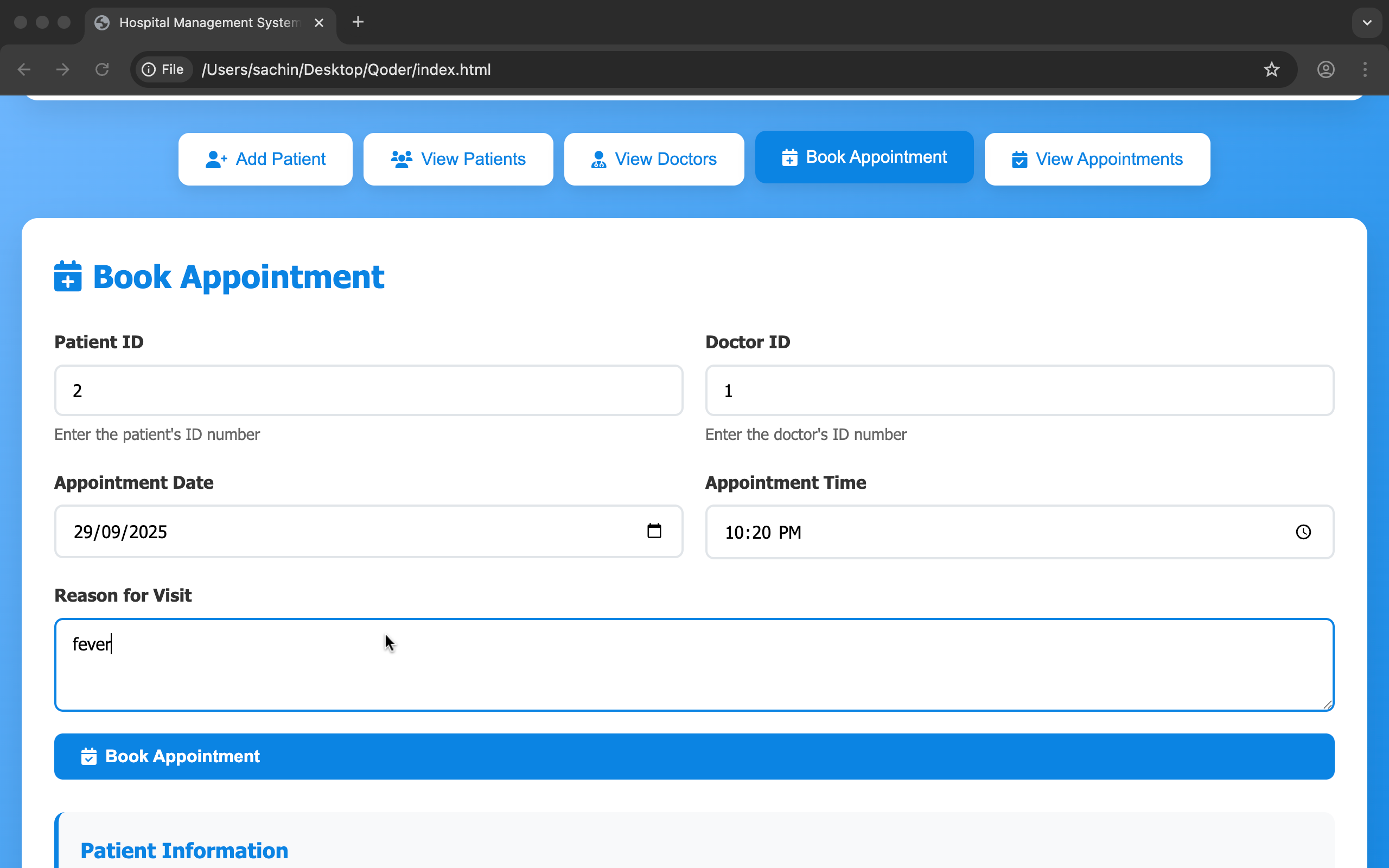This screenshot has width=1389, height=868.
Task: Open the Chrome three-dot menu
Action: click(1365, 69)
